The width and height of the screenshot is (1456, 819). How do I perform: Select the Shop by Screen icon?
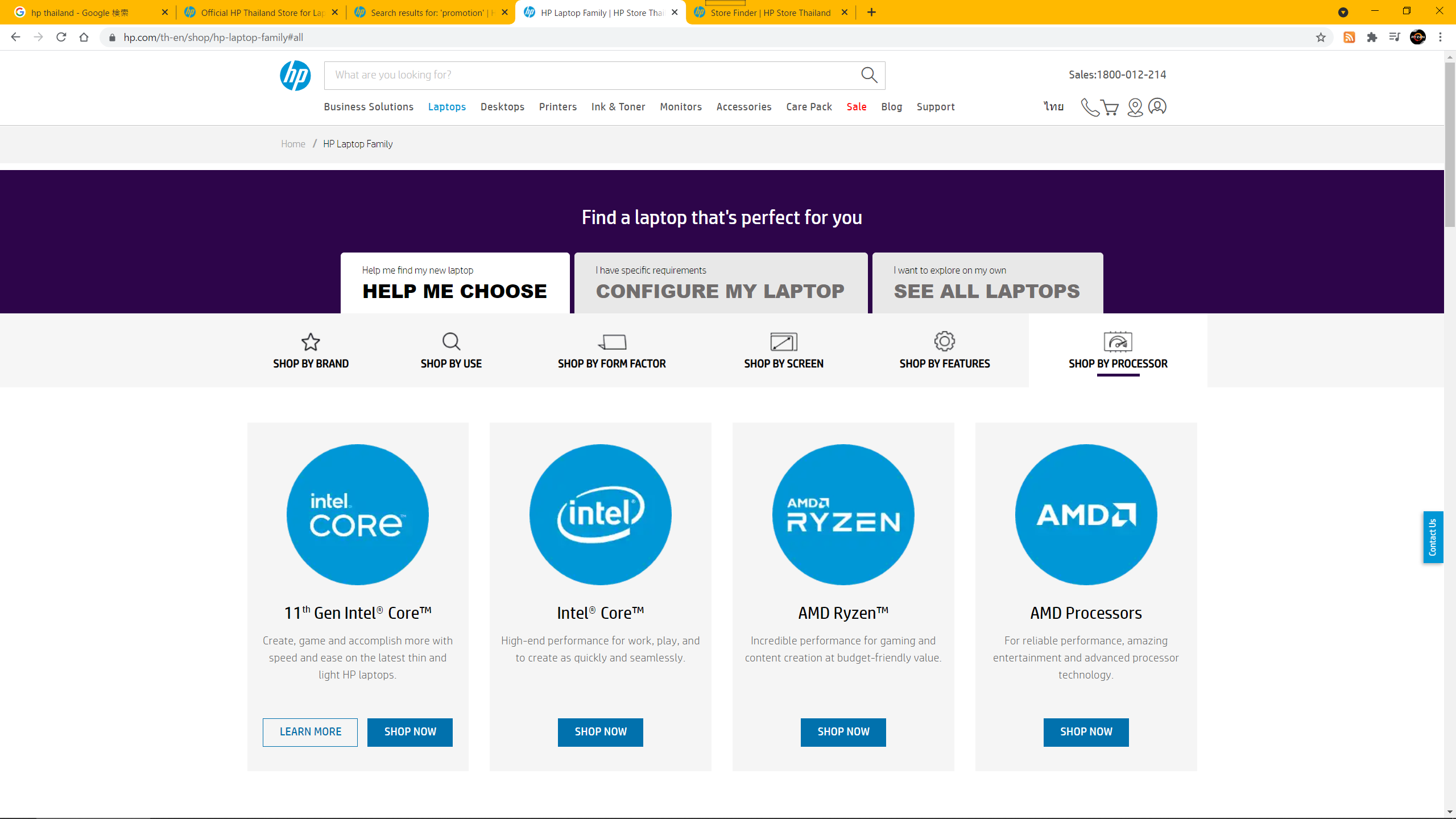tap(784, 341)
